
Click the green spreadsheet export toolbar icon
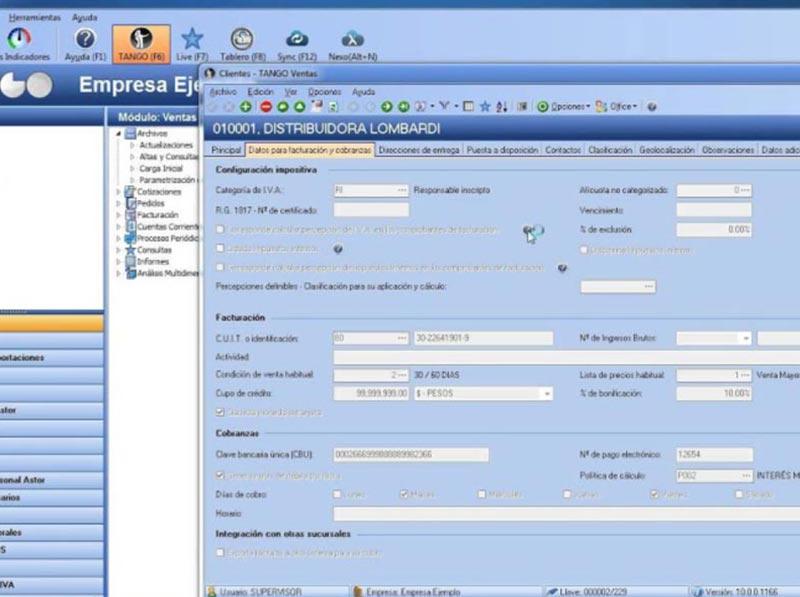pos(333,107)
